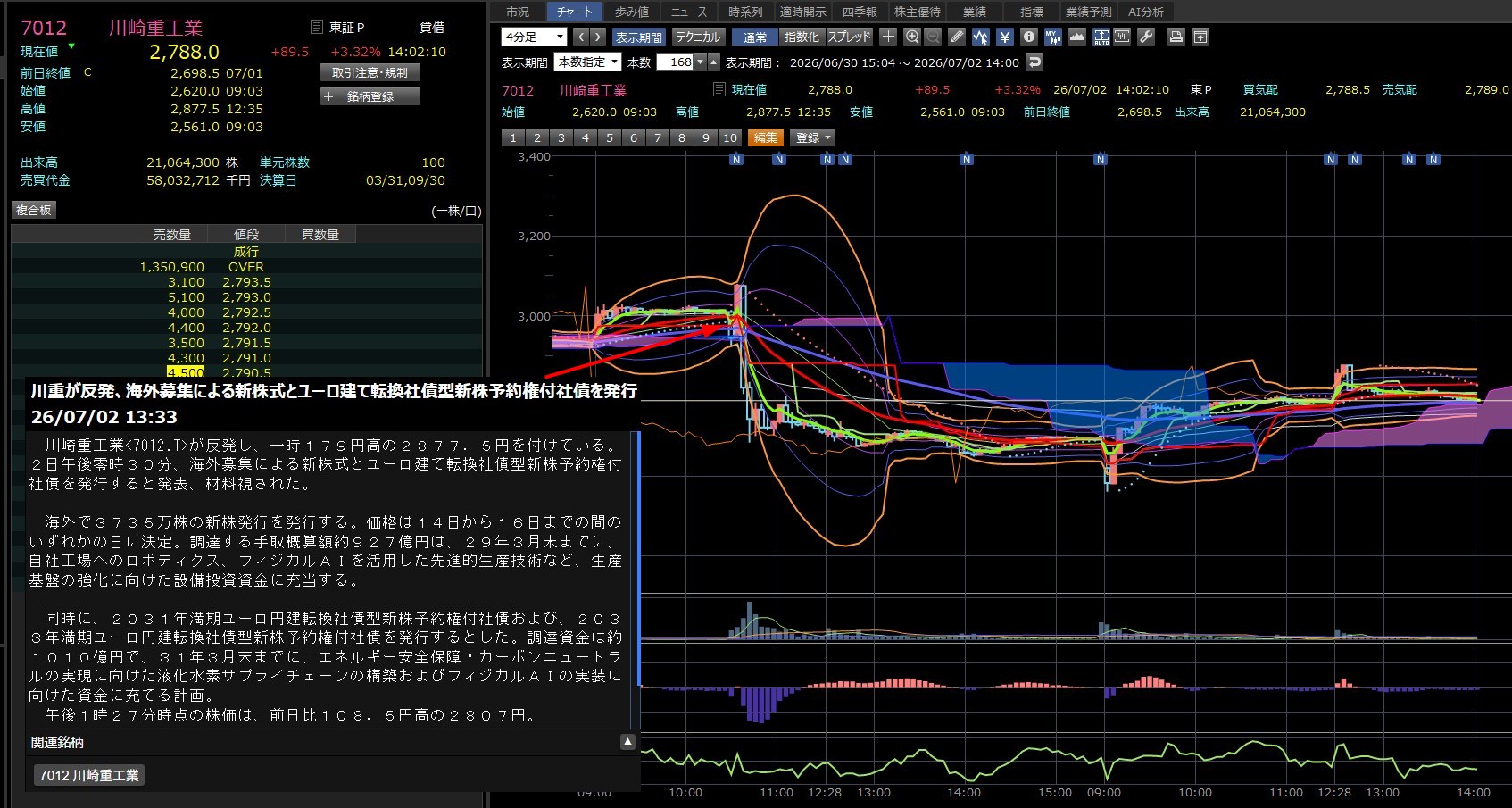
Task: Click the last N news marker on chart
Action: click(x=1433, y=160)
